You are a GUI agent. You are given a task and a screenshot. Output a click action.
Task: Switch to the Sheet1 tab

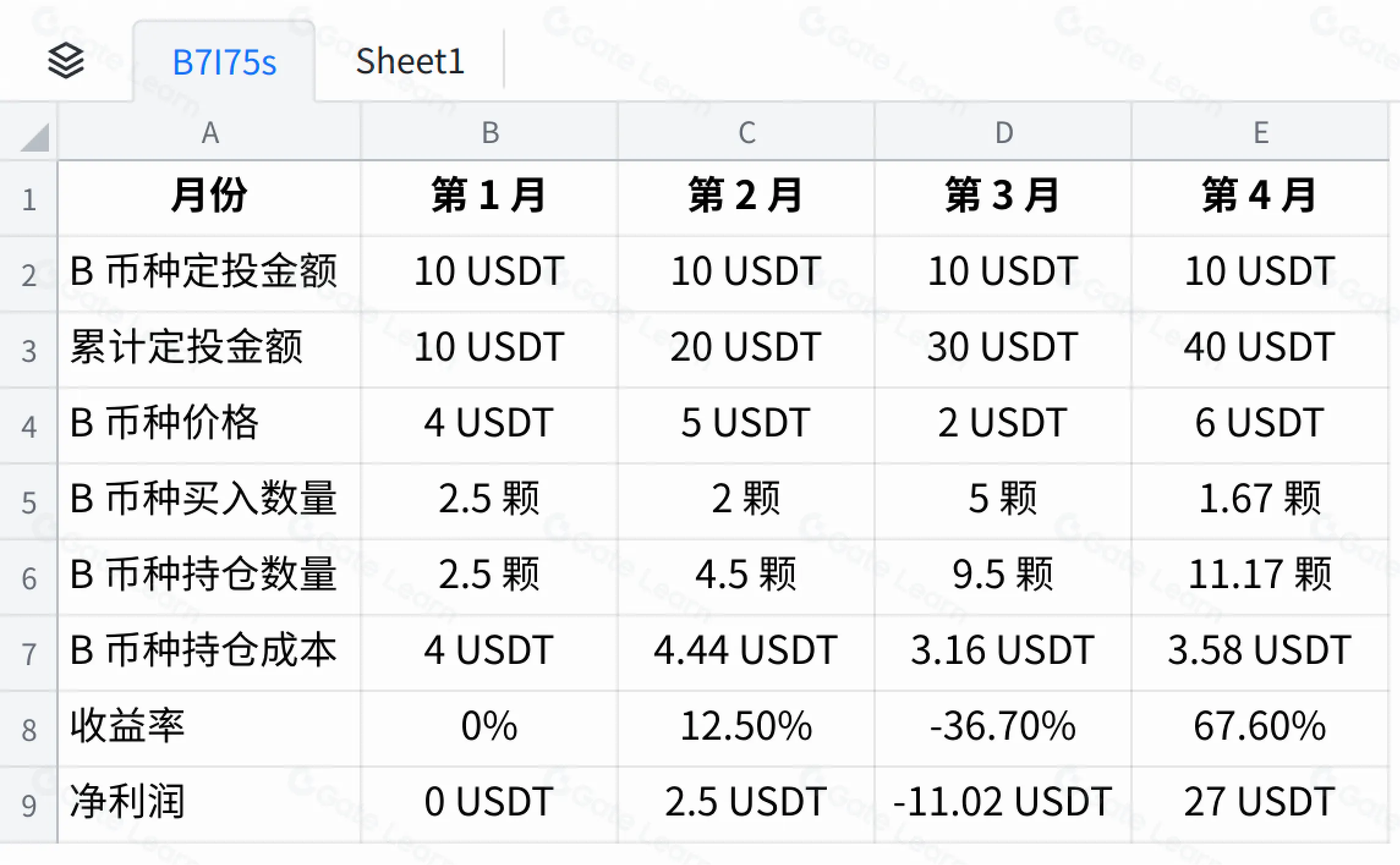[x=410, y=62]
